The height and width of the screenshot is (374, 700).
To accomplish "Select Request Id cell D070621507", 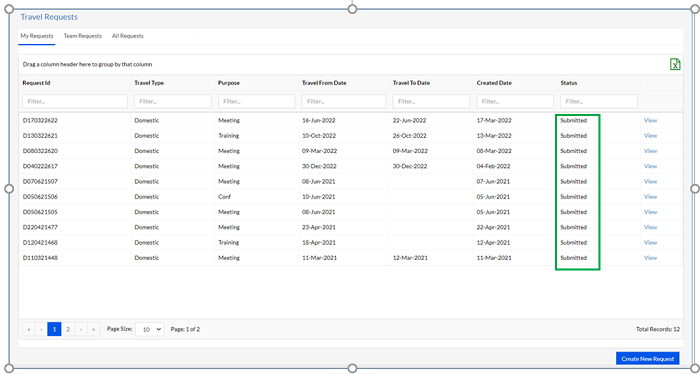I will (x=40, y=182).
